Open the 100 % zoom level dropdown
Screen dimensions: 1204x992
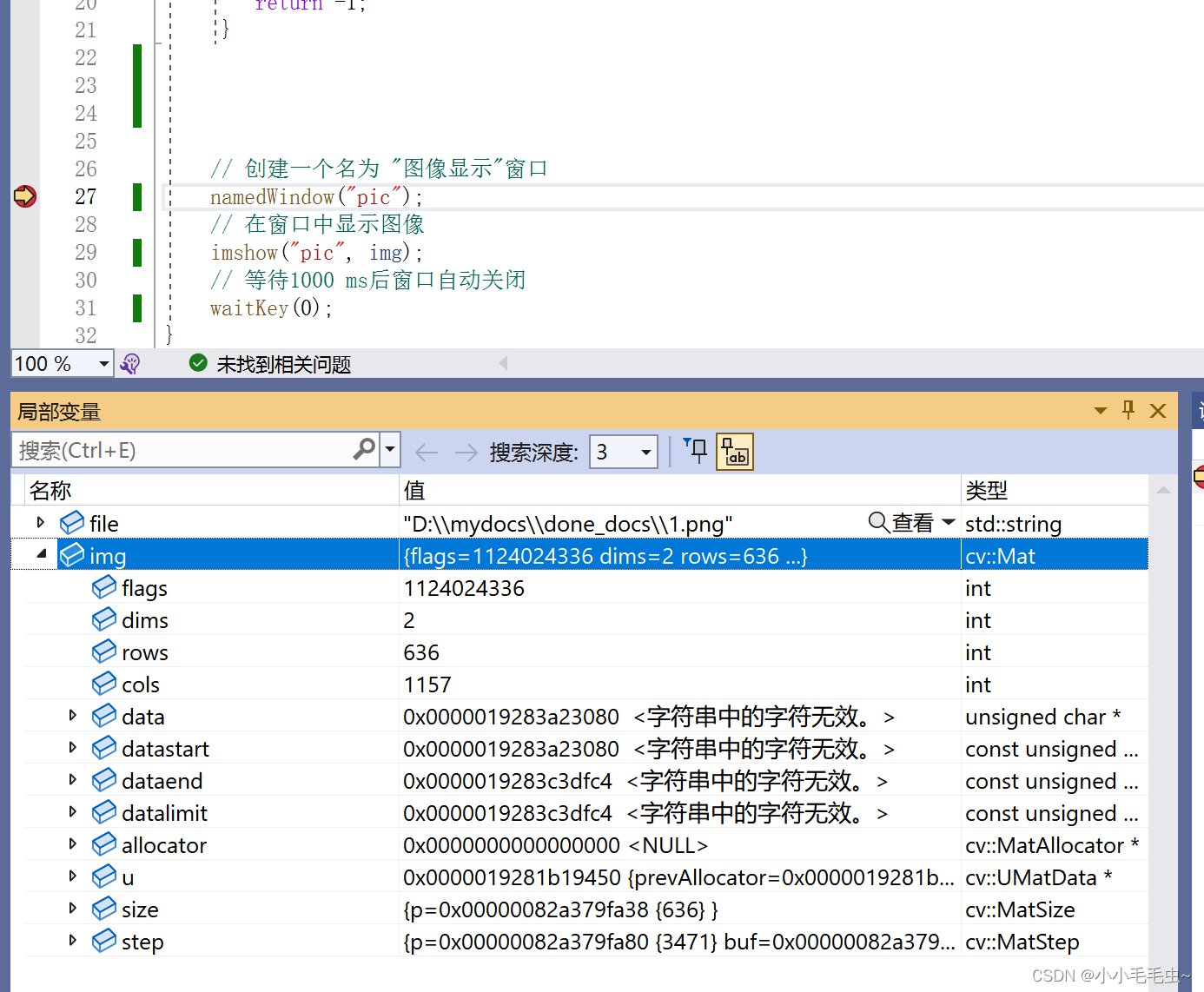[104, 364]
